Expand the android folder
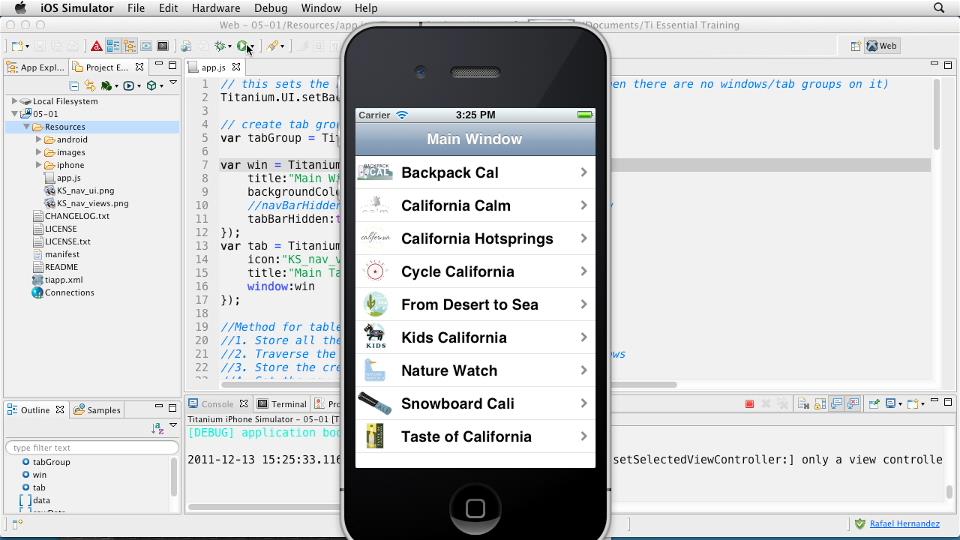This screenshot has width=960, height=540. (x=39, y=140)
